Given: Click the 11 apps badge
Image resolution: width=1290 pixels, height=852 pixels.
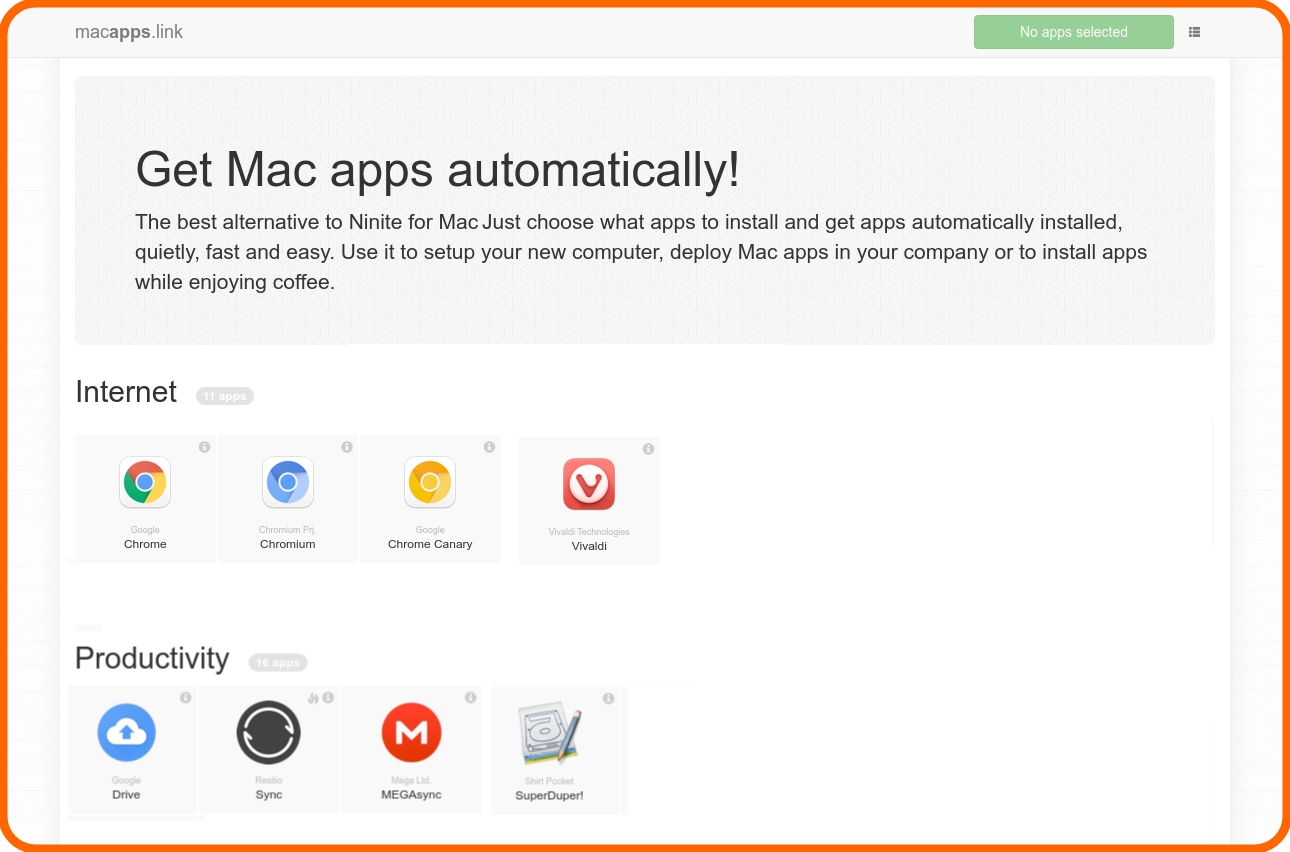Looking at the screenshot, I should click(225, 396).
